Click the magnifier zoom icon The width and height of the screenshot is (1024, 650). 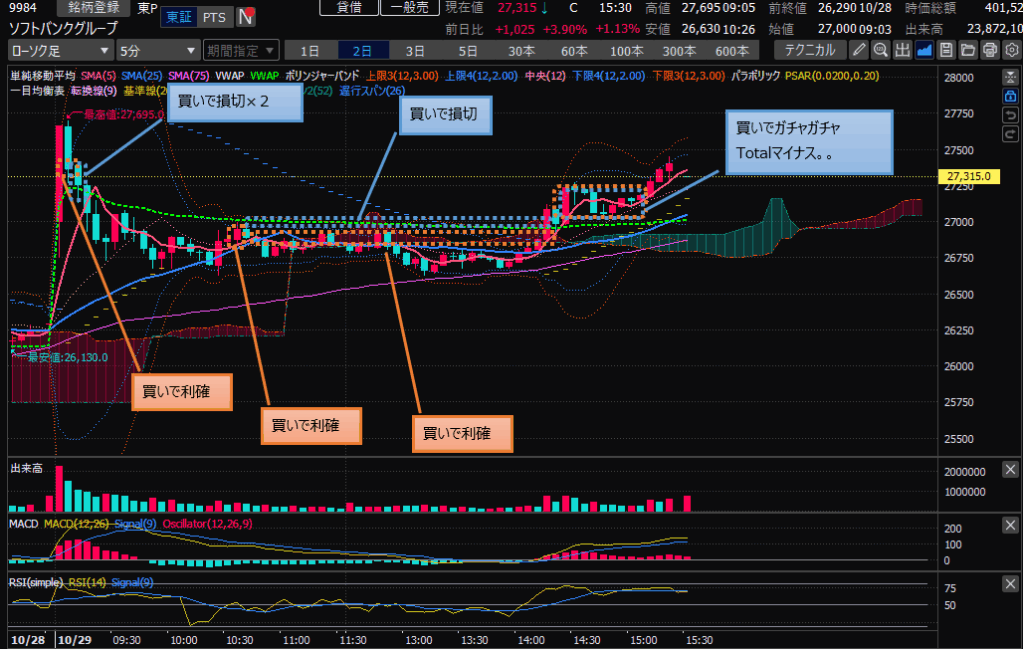[x=880, y=49]
